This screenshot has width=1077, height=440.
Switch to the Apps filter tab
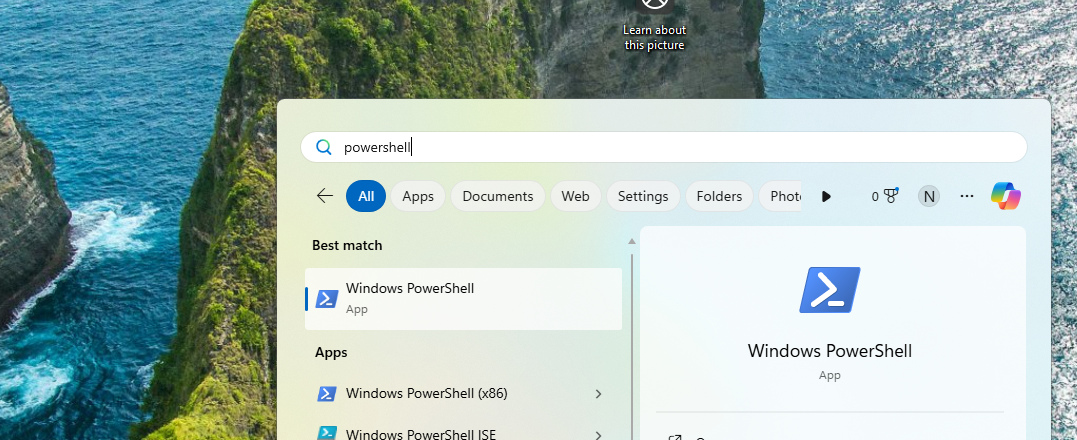point(418,196)
